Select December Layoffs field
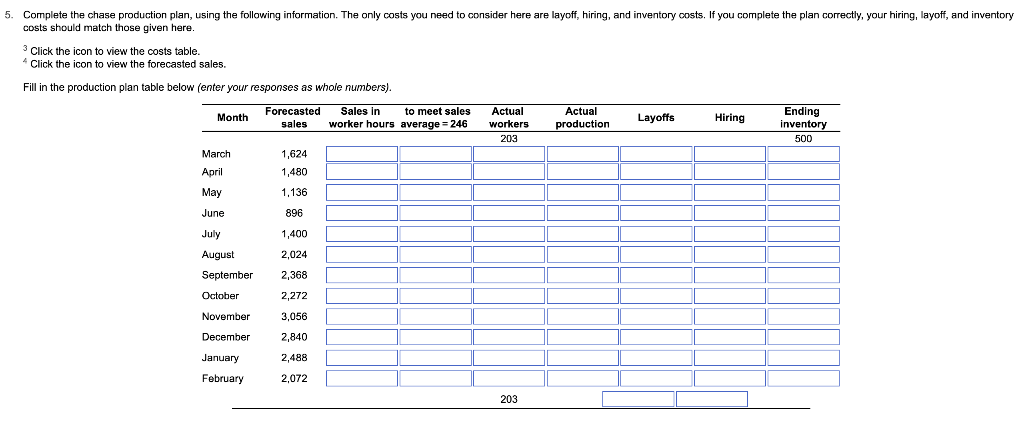The height and width of the screenshot is (426, 1024). pyautogui.click(x=656, y=337)
